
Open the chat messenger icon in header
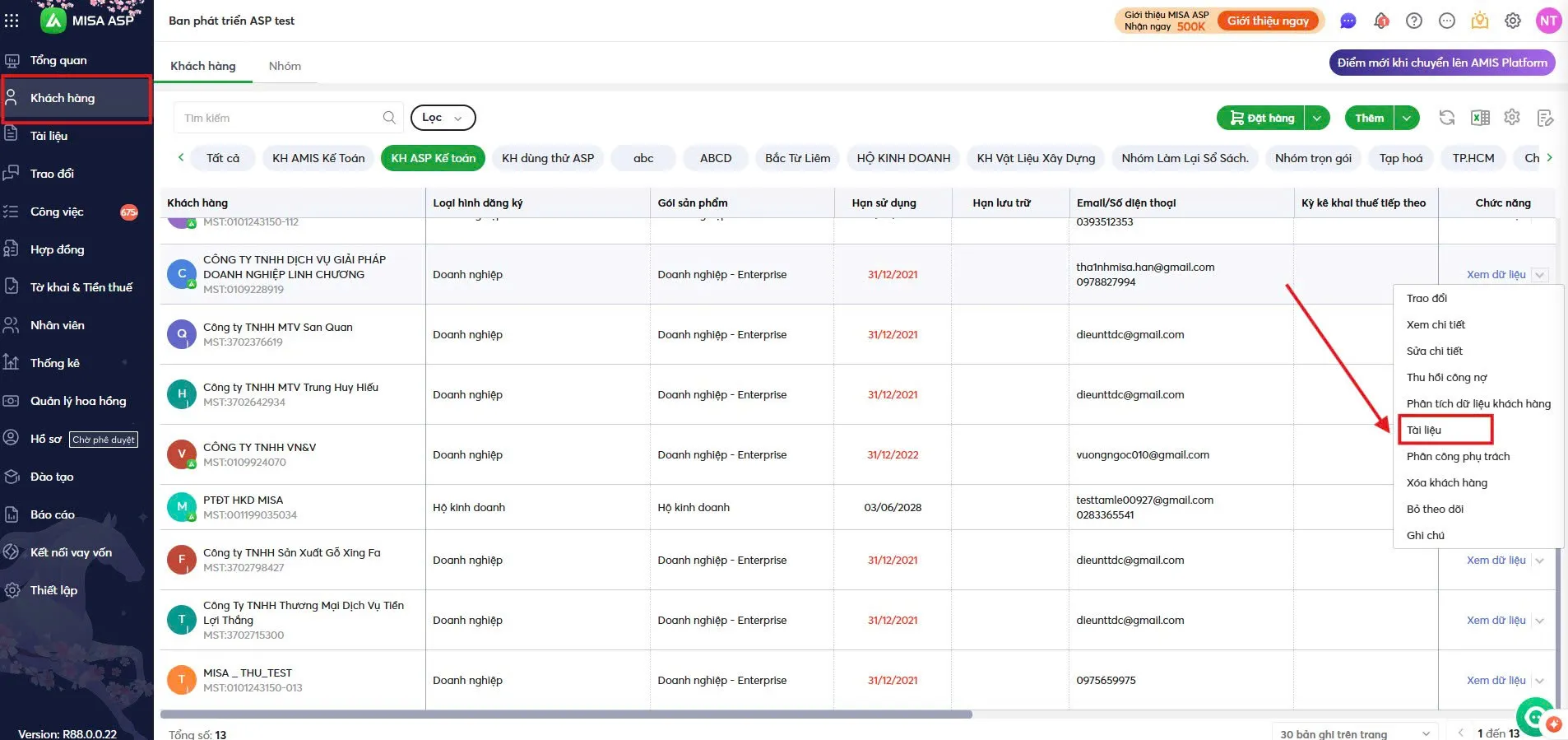1348,21
